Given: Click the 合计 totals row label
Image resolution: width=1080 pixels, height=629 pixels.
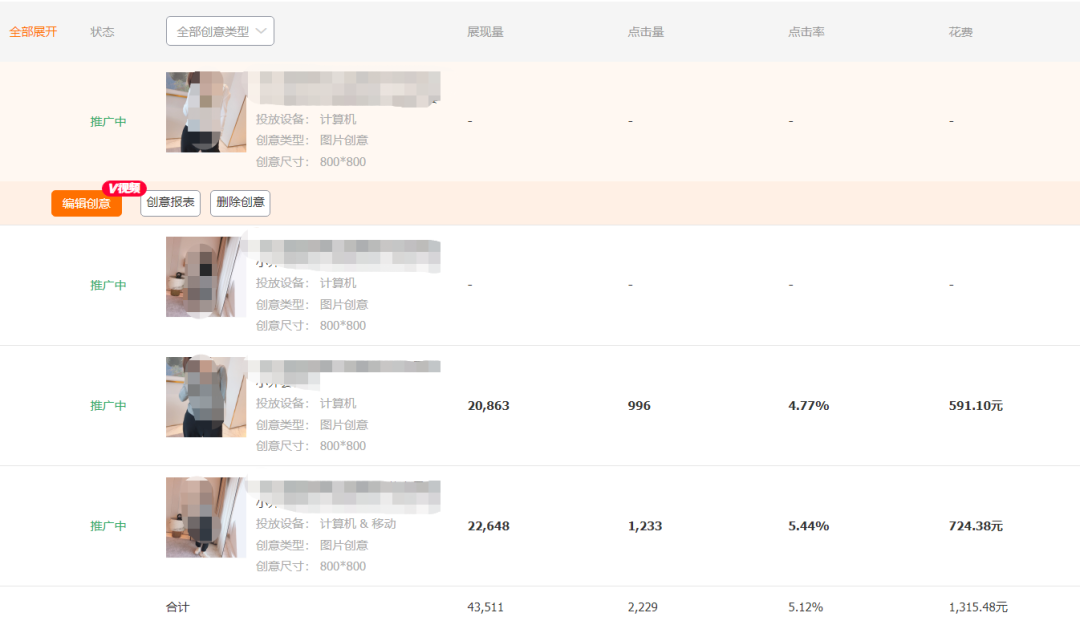Looking at the screenshot, I should [x=177, y=607].
